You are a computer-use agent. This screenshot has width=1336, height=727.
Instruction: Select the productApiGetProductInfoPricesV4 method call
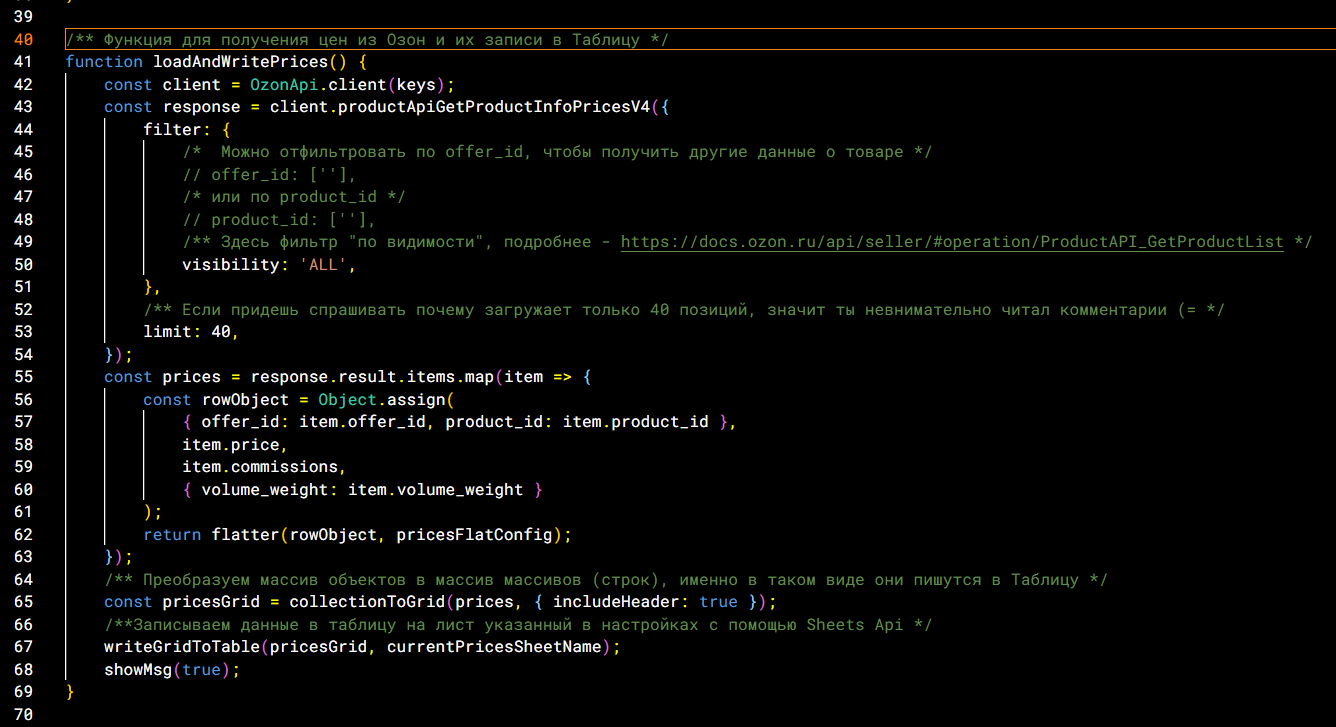pyautogui.click(x=495, y=107)
